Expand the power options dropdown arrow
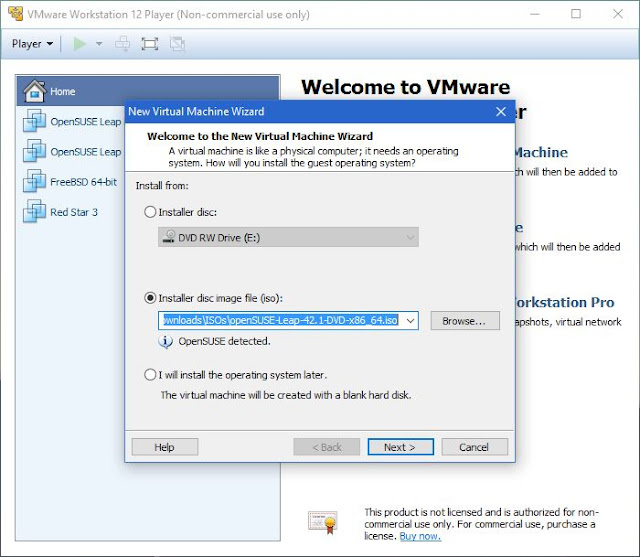This screenshot has height=557, width=640. tap(99, 44)
